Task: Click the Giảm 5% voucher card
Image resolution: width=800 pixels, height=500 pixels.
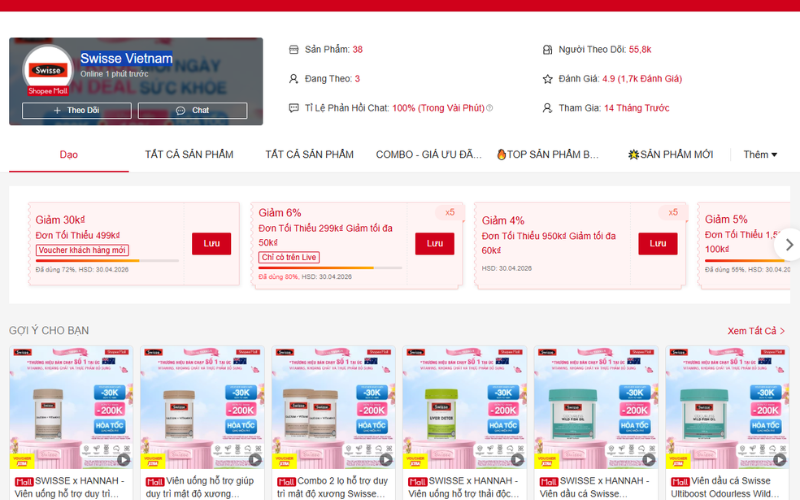Action: pyautogui.click(x=744, y=246)
